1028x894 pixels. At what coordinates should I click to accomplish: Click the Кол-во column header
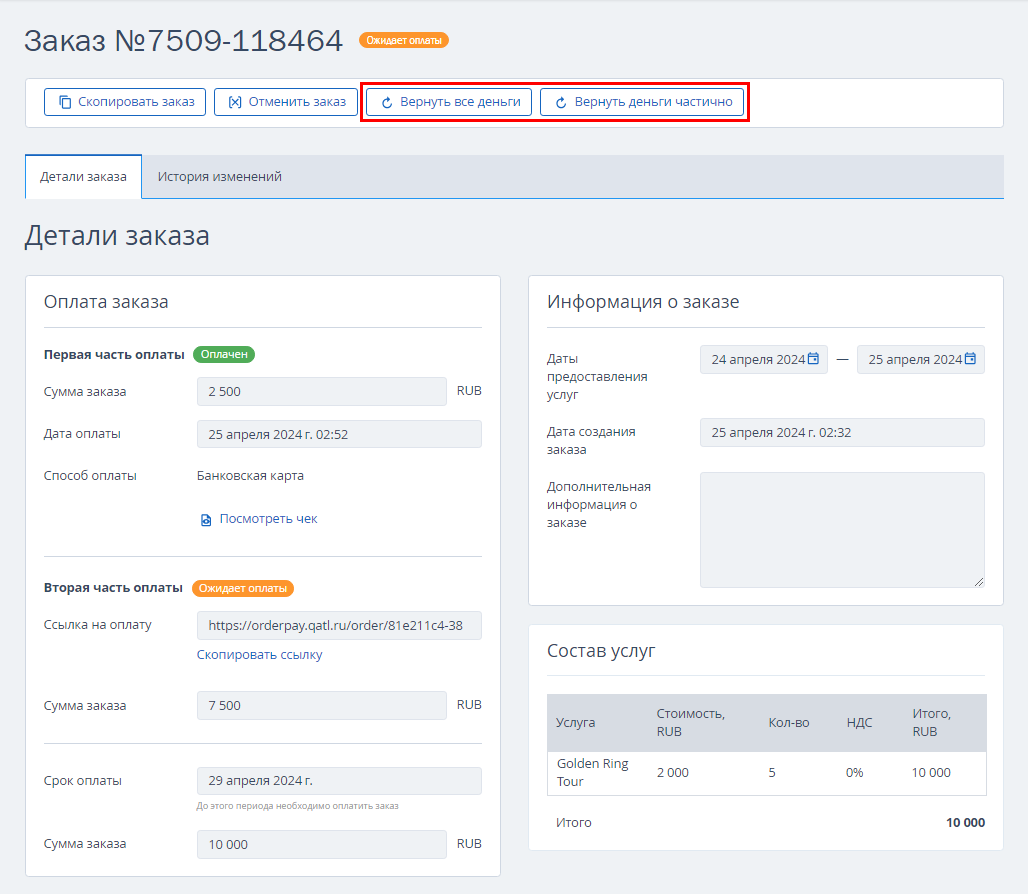coord(789,722)
